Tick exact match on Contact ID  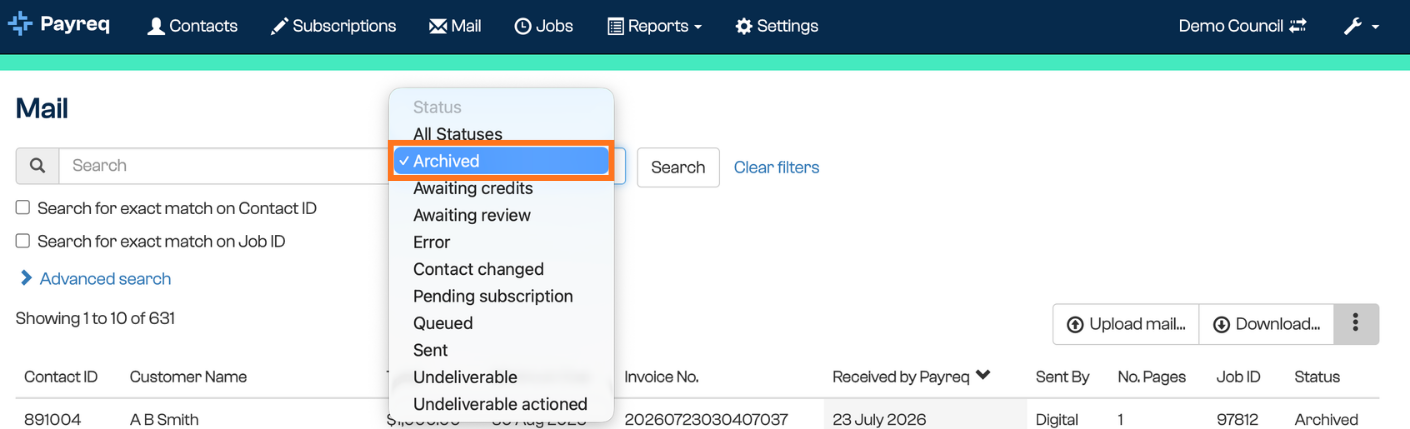pos(22,208)
